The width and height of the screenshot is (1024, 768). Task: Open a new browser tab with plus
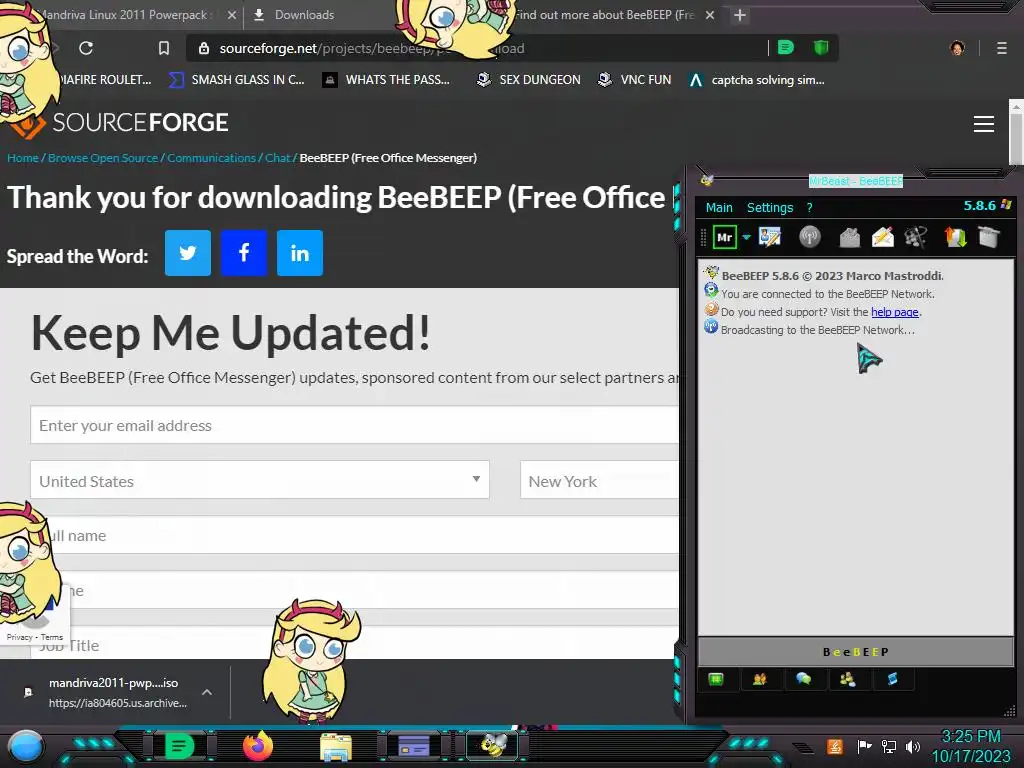pyautogui.click(x=740, y=14)
